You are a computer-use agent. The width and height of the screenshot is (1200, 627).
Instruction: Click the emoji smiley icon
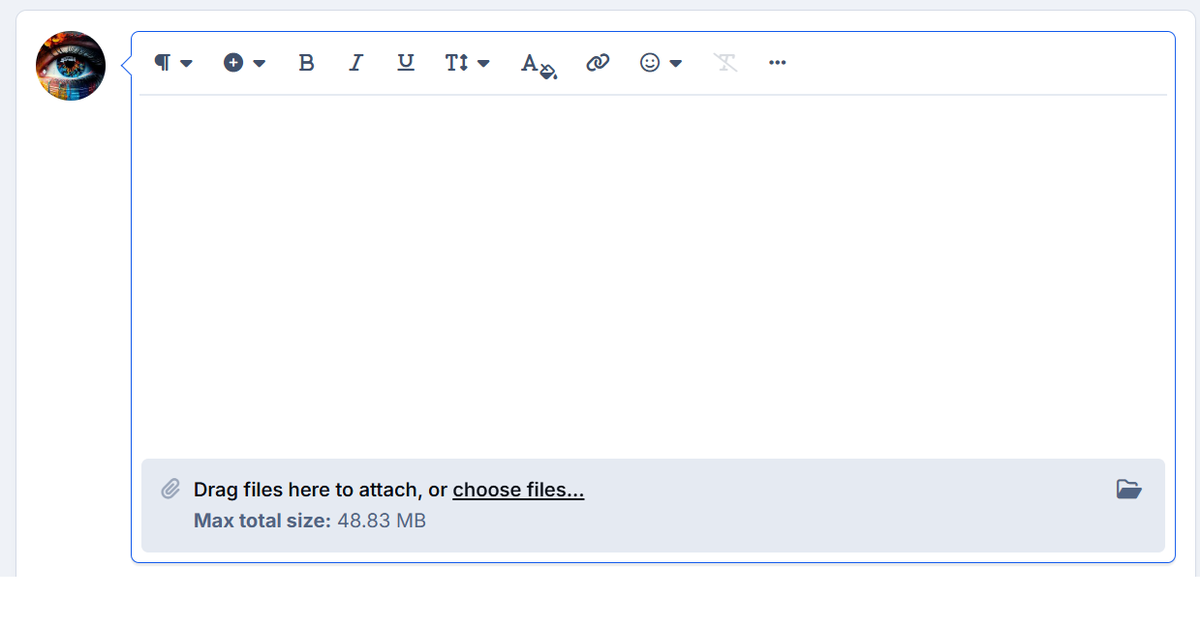[650, 63]
